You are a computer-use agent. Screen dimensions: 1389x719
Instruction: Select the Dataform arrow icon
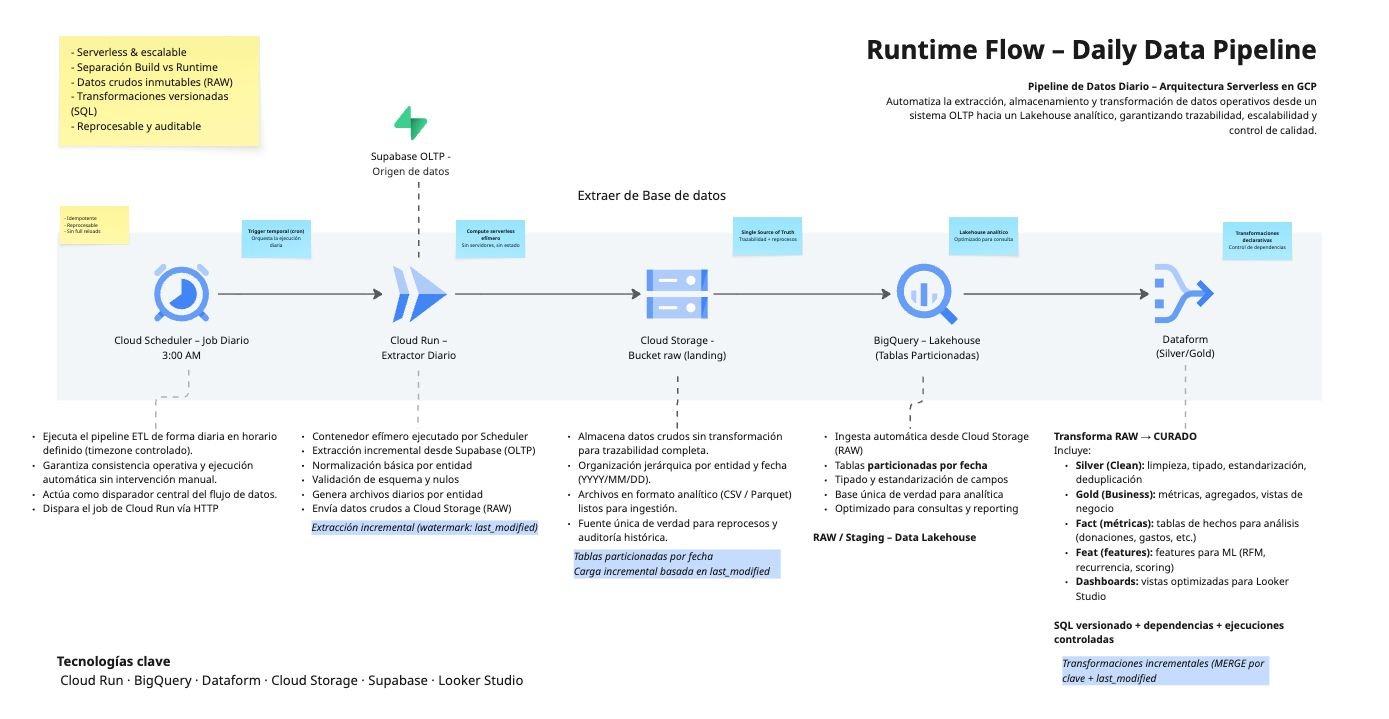tap(1183, 293)
